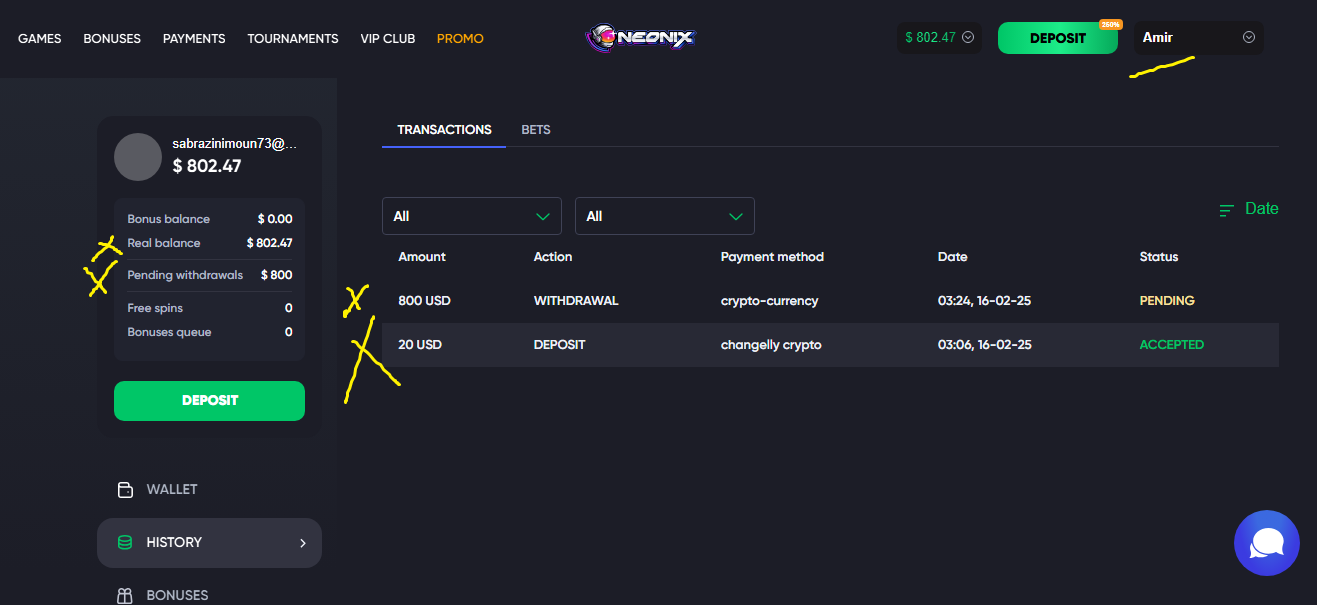Image resolution: width=1317 pixels, height=605 pixels.
Task: Click the Wallet icon in sidebar
Action: click(125, 490)
